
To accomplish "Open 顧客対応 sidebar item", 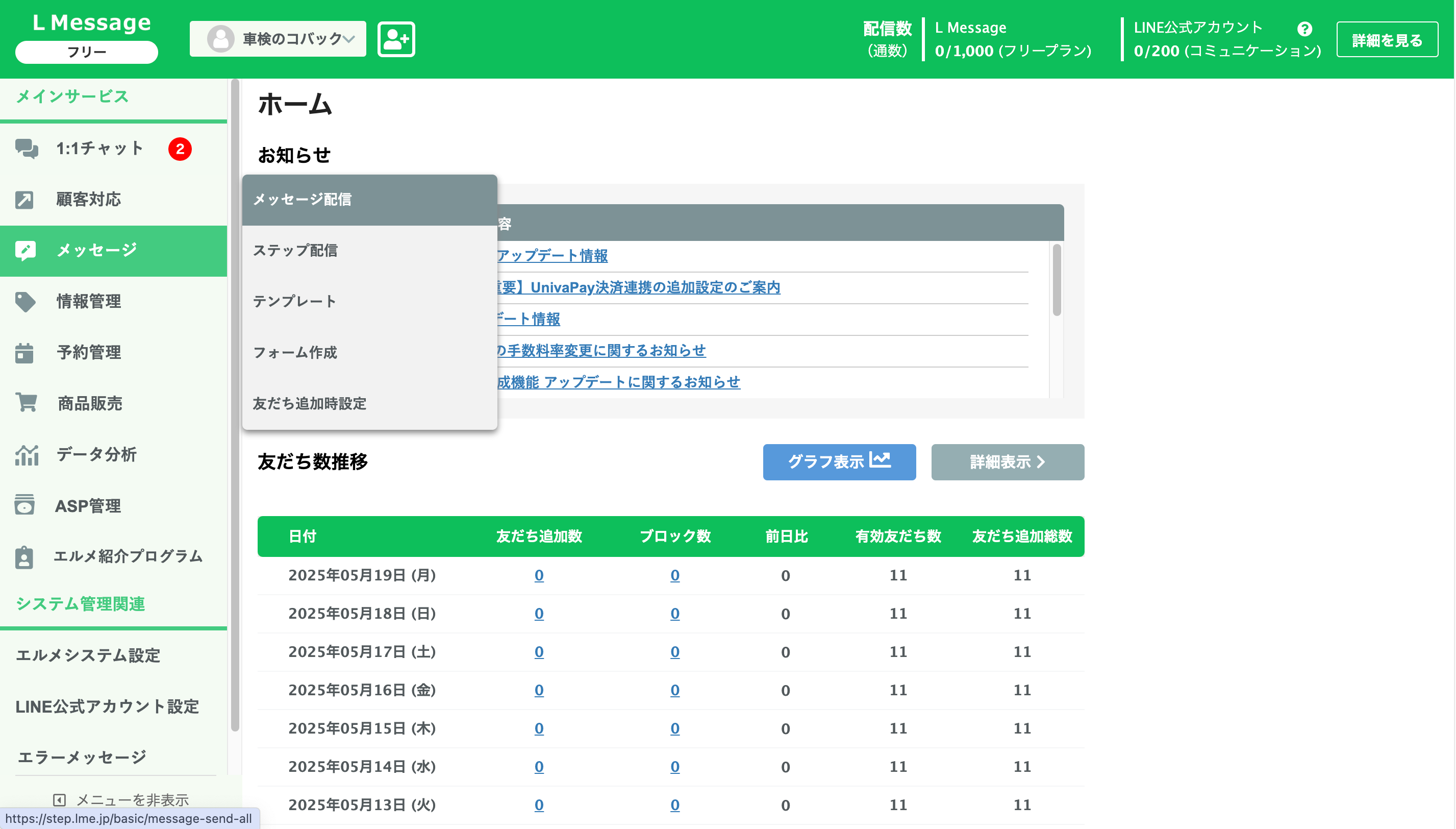I will coord(114,200).
